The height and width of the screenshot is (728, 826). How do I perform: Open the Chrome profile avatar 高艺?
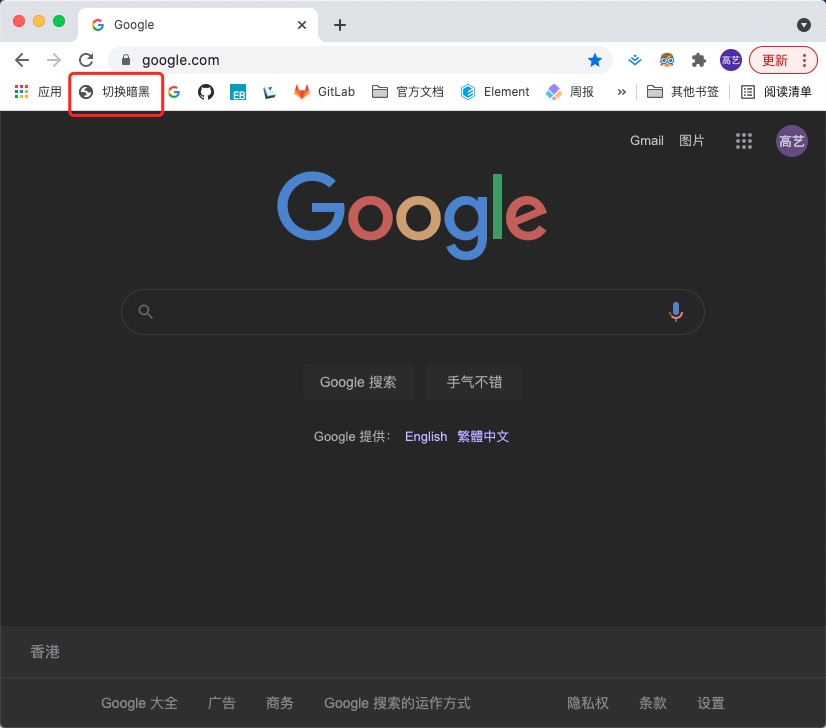coord(731,60)
